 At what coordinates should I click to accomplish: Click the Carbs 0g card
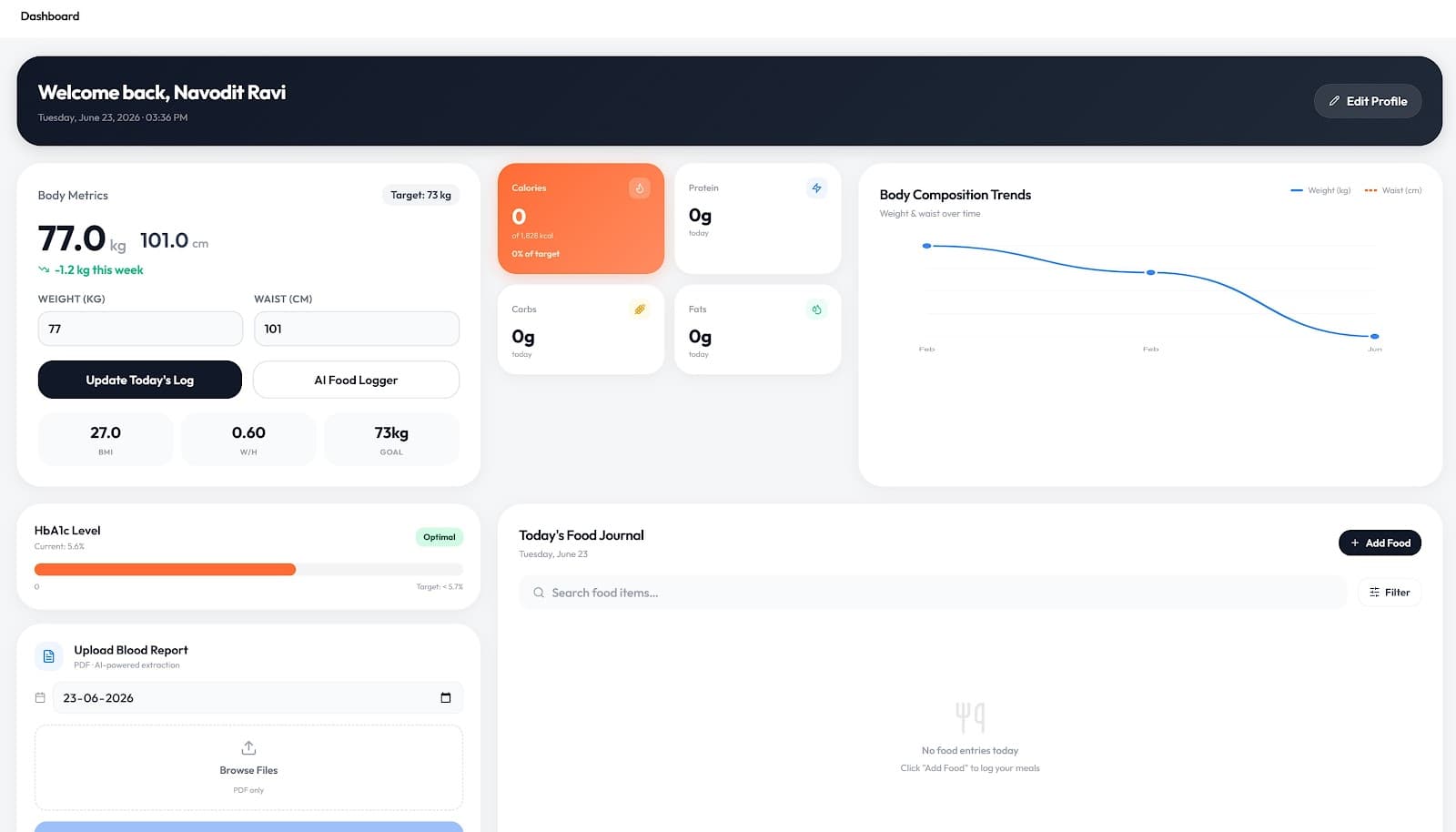tap(581, 330)
